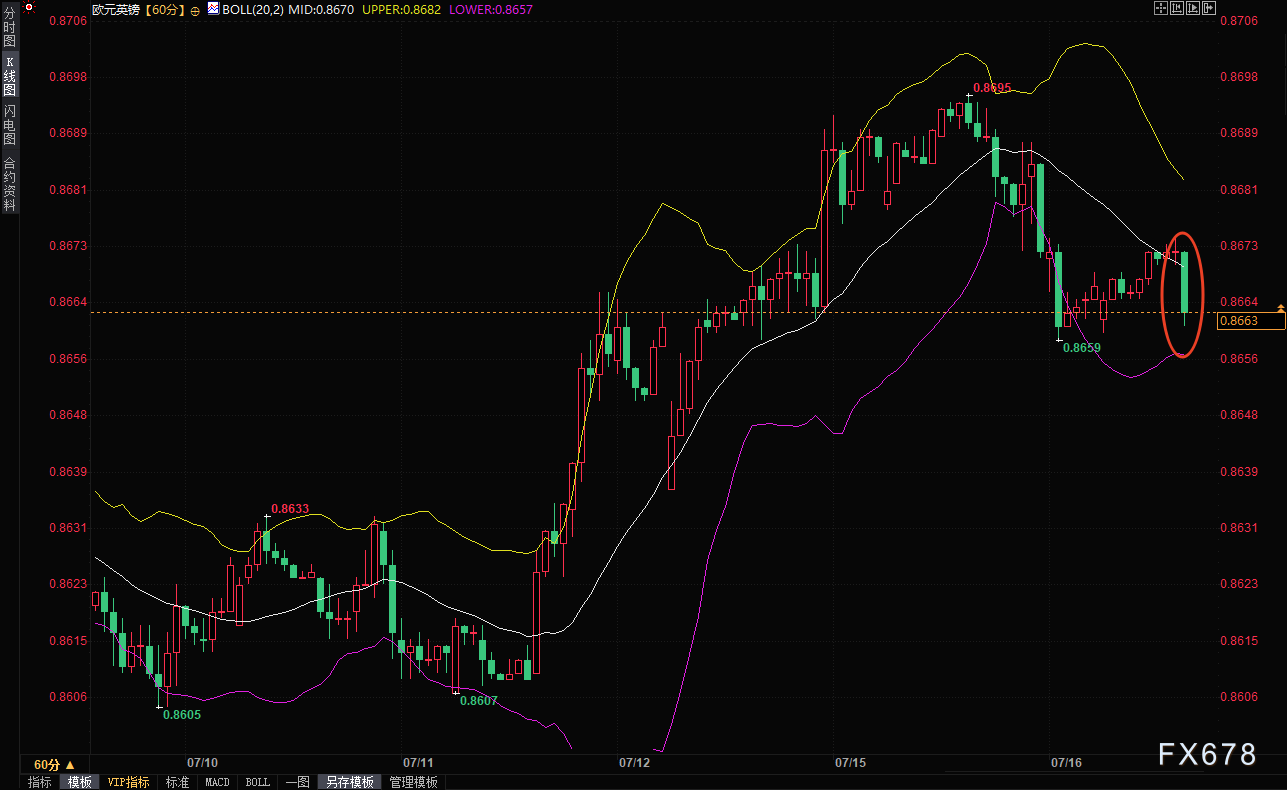The width and height of the screenshot is (1287, 790).
Task: Switch to the 指标 bottom tab
Action: 40,782
